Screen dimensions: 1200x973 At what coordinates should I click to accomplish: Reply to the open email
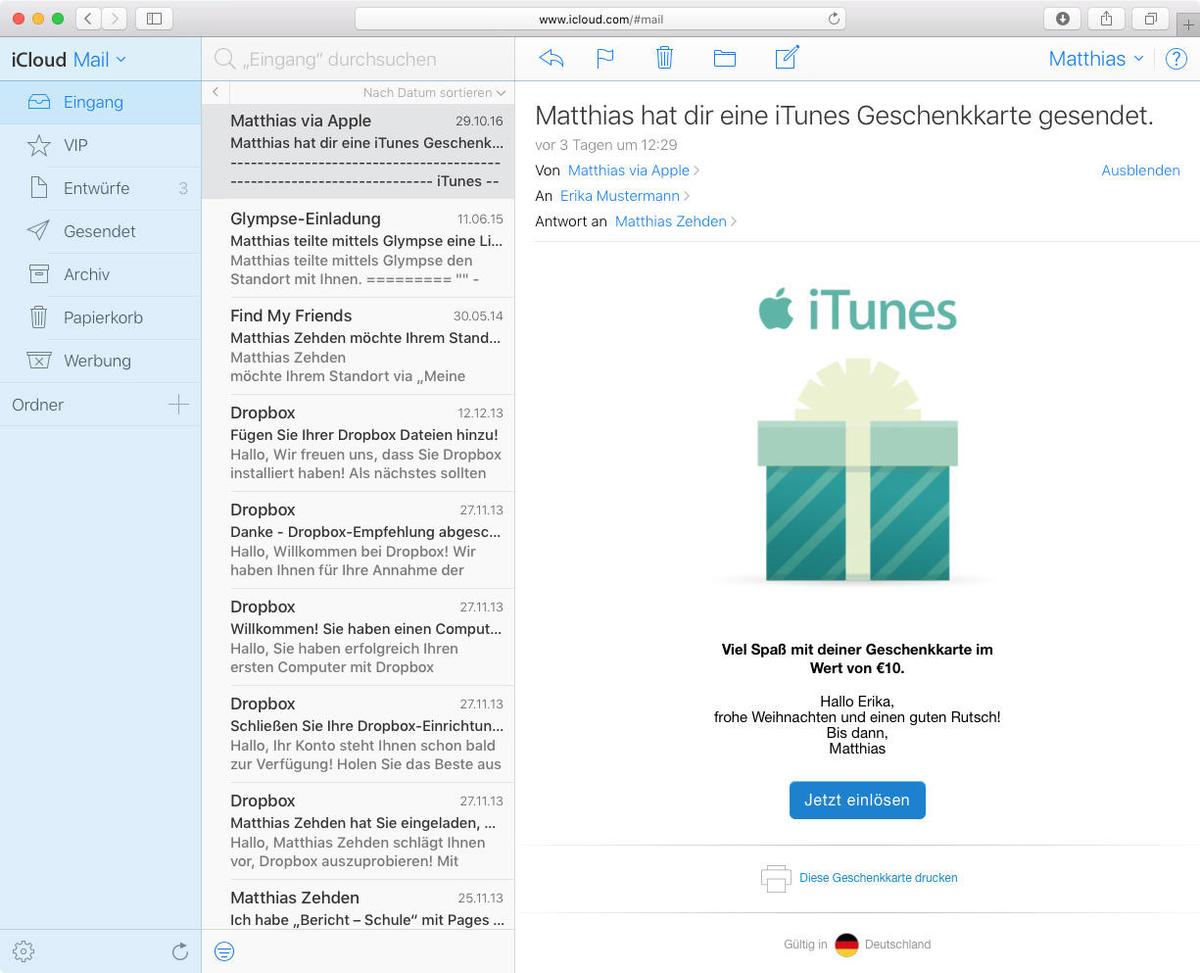[551, 58]
